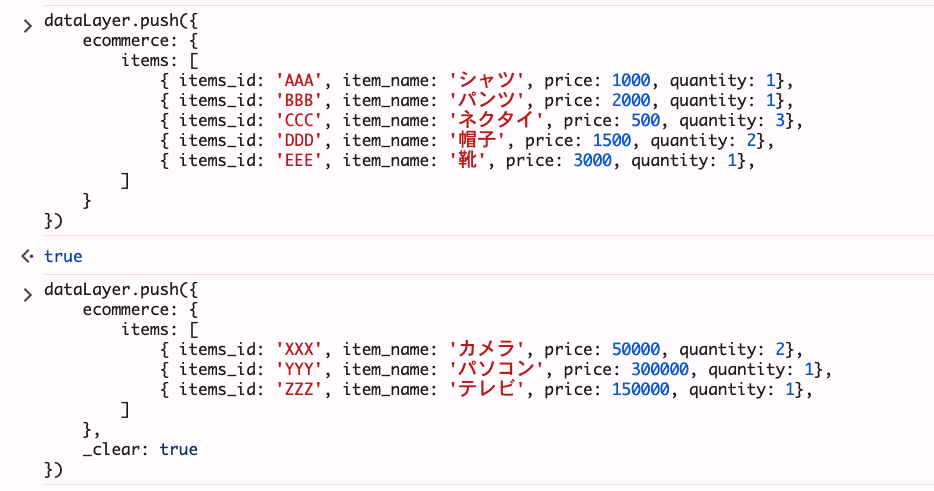Click the 'ZZZ' items_id string
This screenshot has width=934, height=491.
click(299, 389)
